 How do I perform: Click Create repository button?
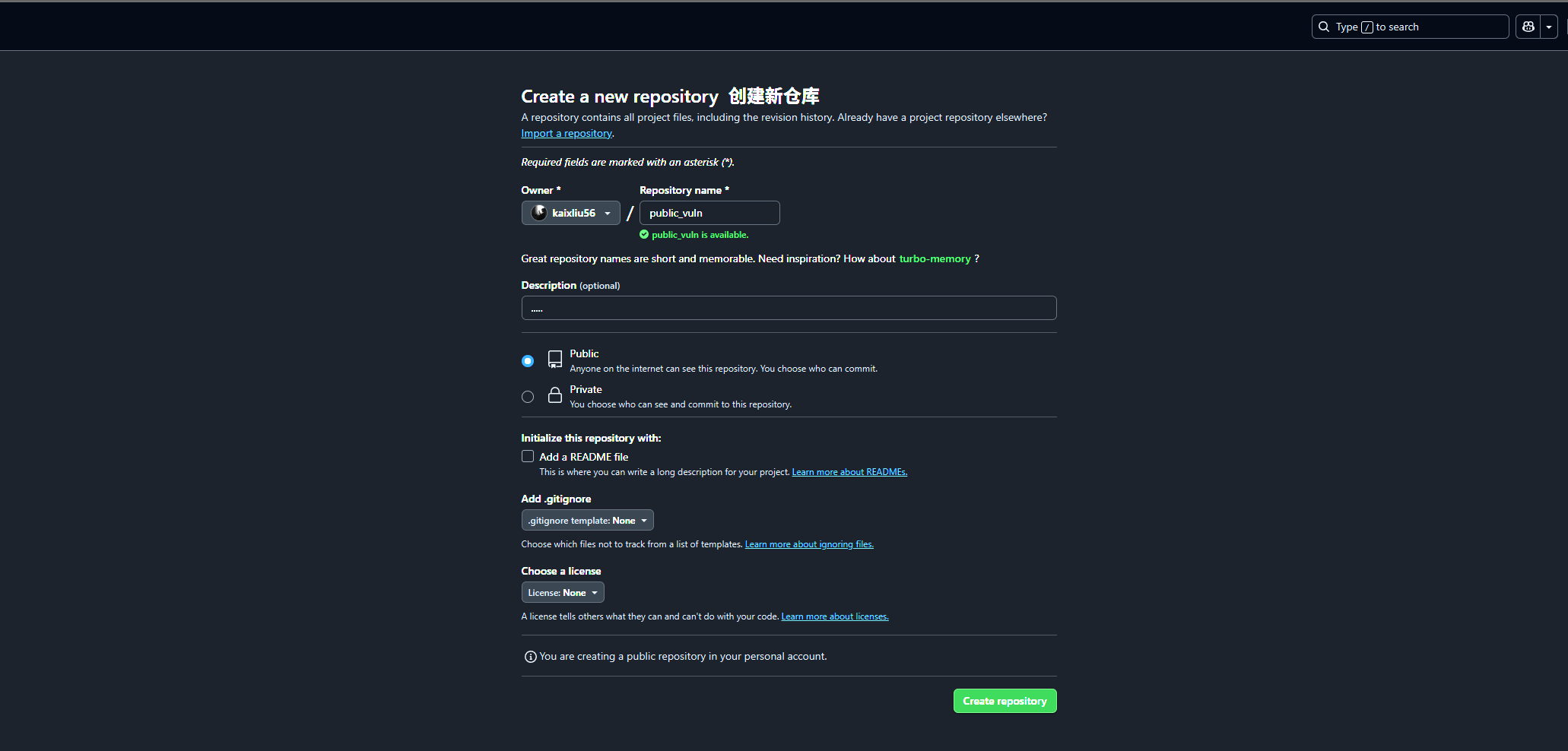(1005, 701)
